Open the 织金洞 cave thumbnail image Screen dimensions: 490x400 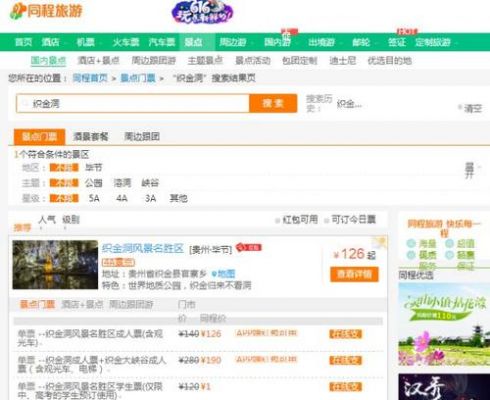55,265
